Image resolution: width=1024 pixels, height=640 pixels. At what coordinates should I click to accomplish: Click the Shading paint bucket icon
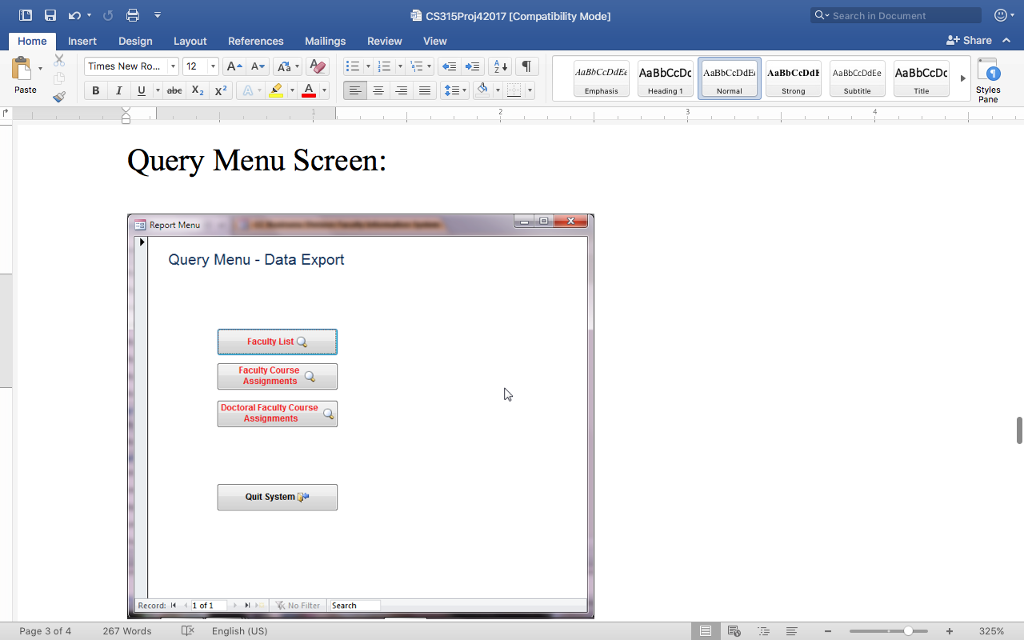[x=483, y=90]
